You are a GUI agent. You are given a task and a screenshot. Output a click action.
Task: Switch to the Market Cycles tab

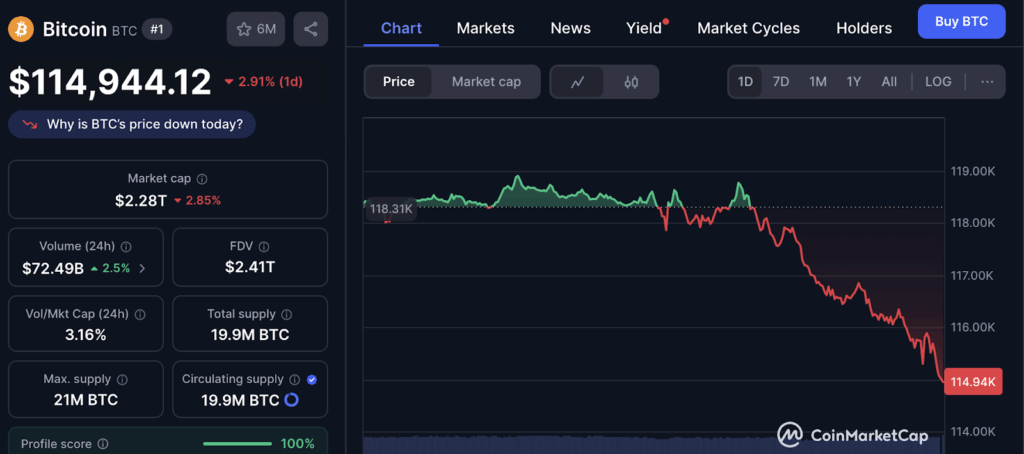pyautogui.click(x=748, y=28)
